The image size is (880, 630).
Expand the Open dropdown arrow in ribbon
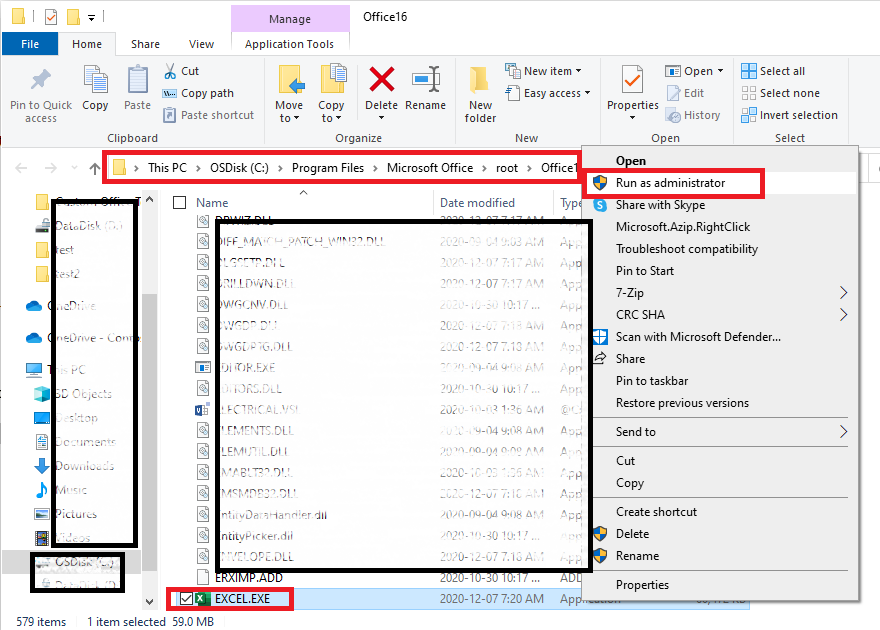click(x=720, y=71)
